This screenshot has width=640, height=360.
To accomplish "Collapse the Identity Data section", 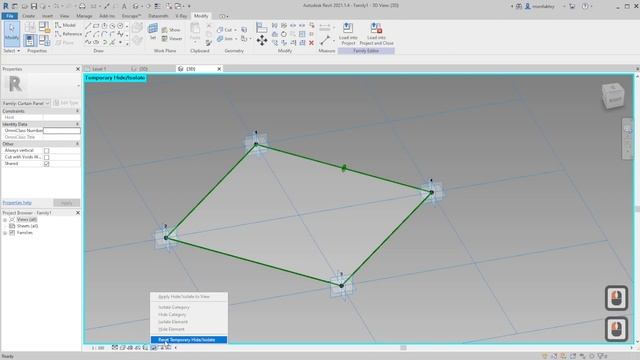I will (x=78, y=124).
